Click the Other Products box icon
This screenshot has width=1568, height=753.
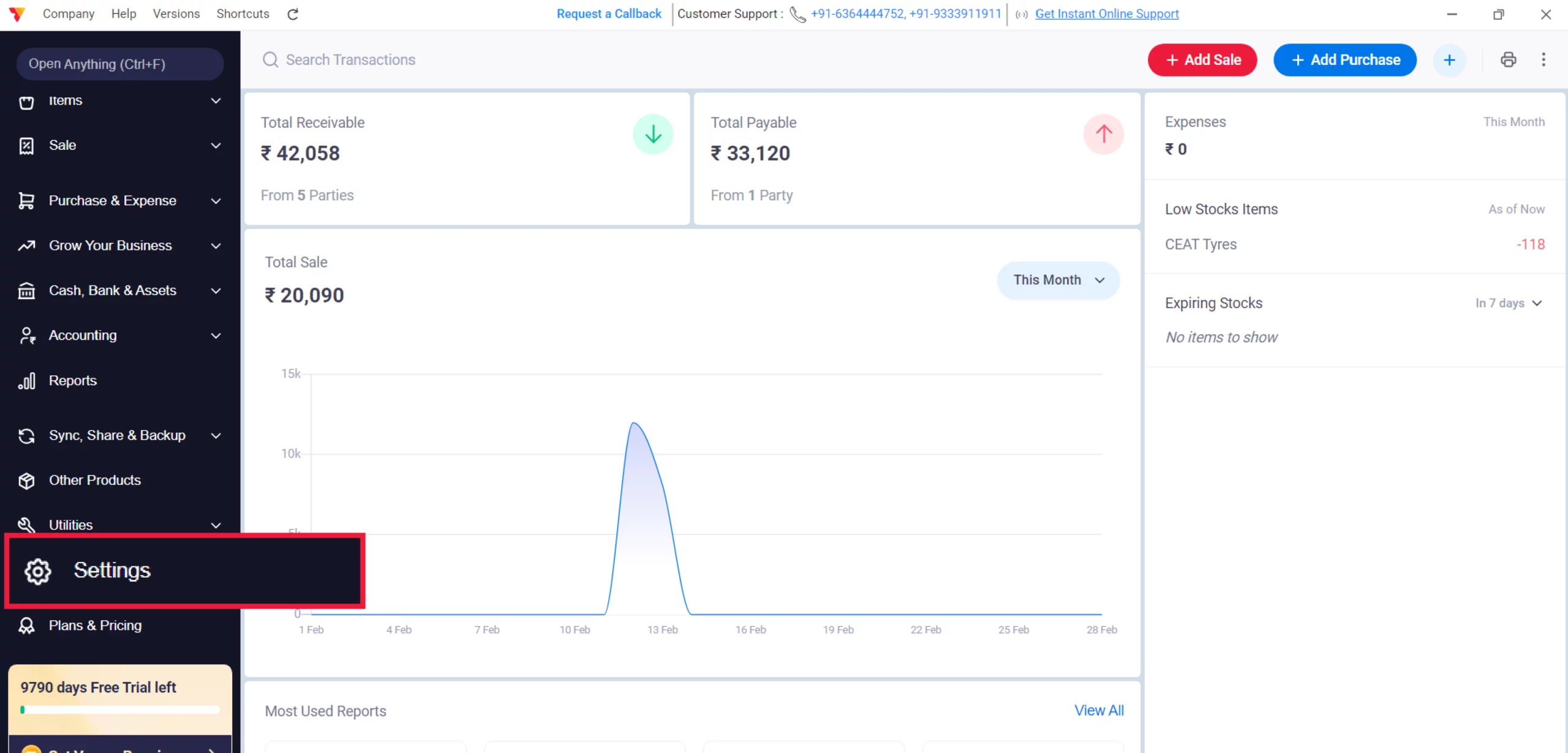click(26, 481)
